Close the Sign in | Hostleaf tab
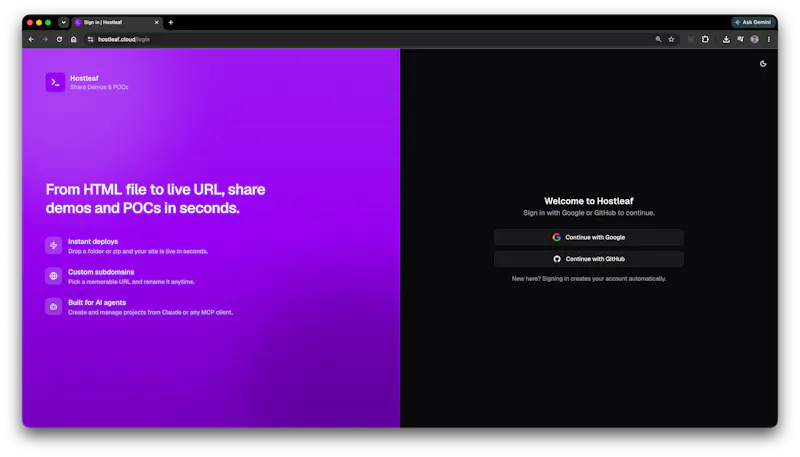Viewport: 800px width, 457px height. coord(157,22)
